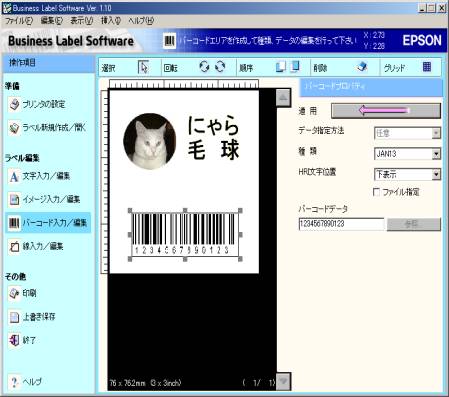Click the 削除 toolbar label
The image size is (449, 397).
[320, 68]
